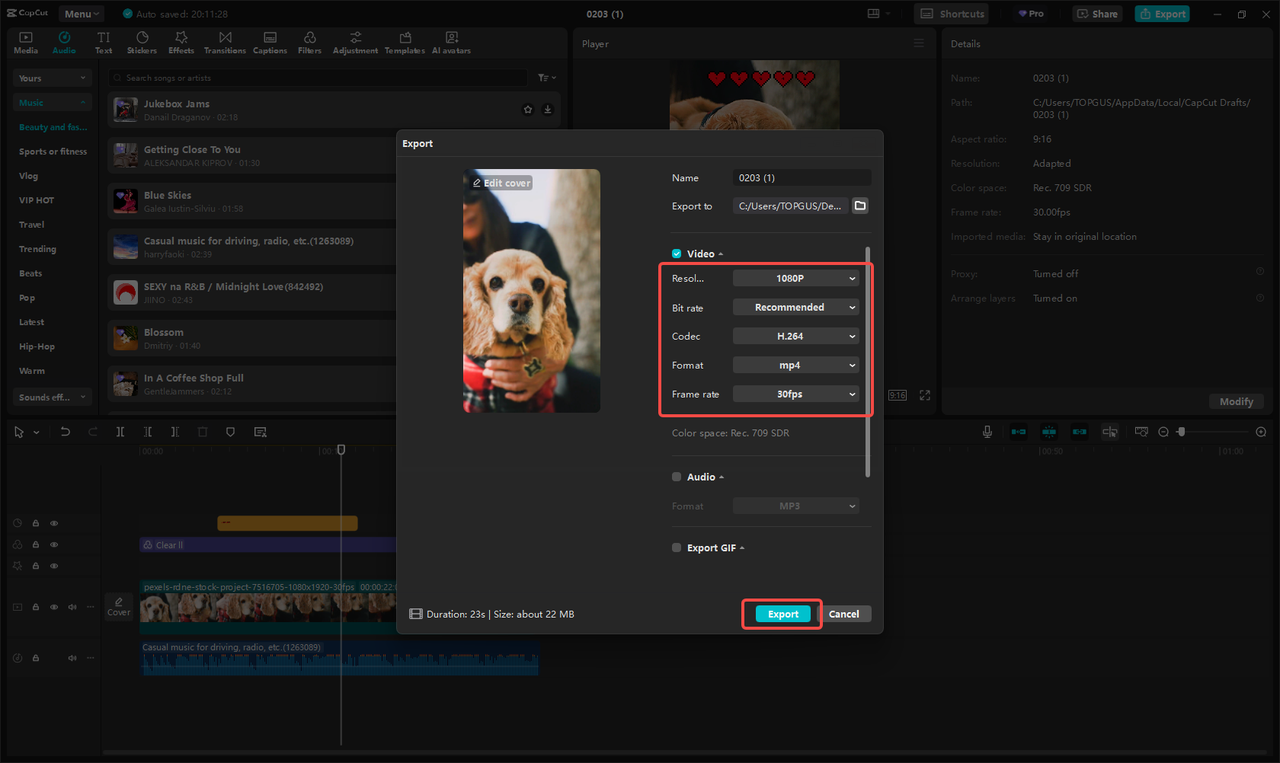Viewport: 1280px width, 763px height.
Task: Click the Export button in the dialog
Action: pyautogui.click(x=781, y=613)
